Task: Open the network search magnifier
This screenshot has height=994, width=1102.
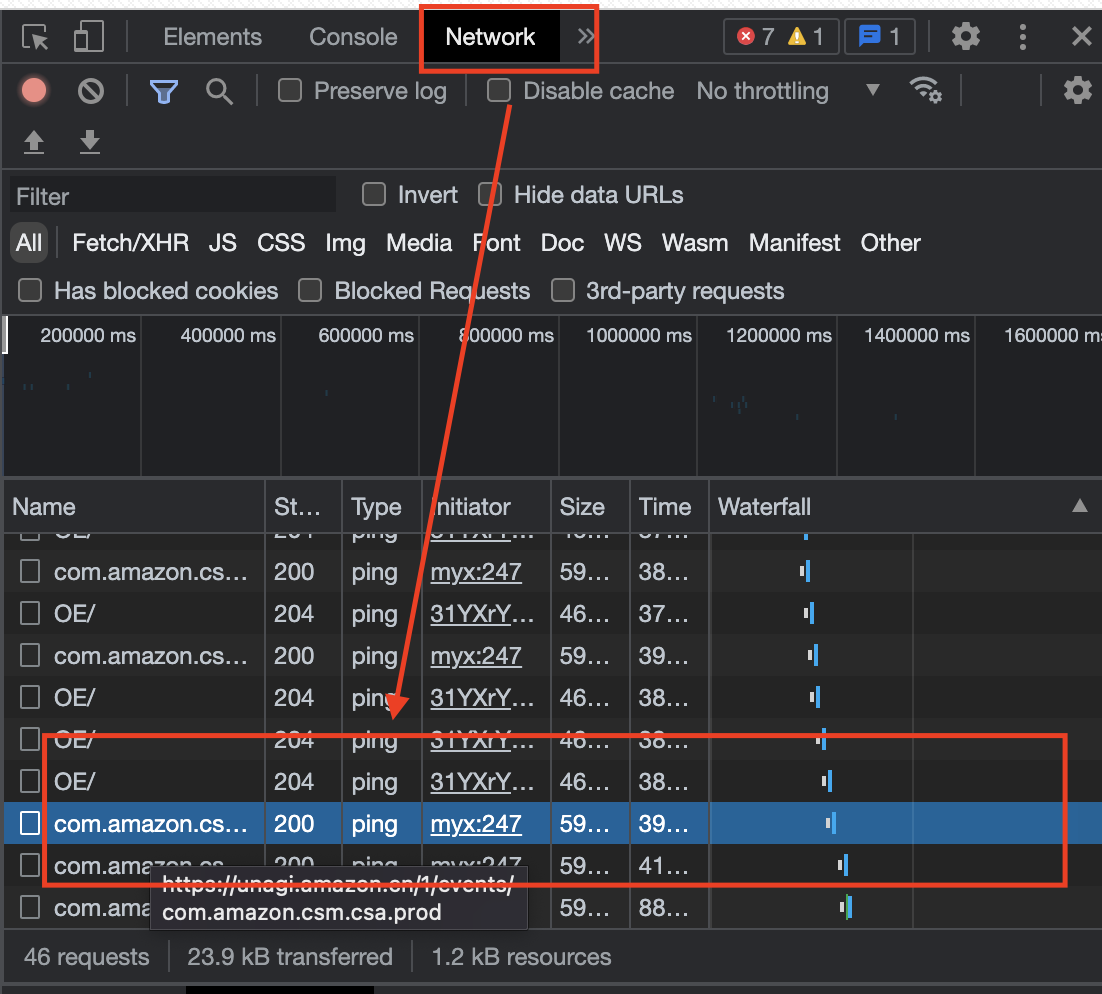Action: tap(219, 91)
